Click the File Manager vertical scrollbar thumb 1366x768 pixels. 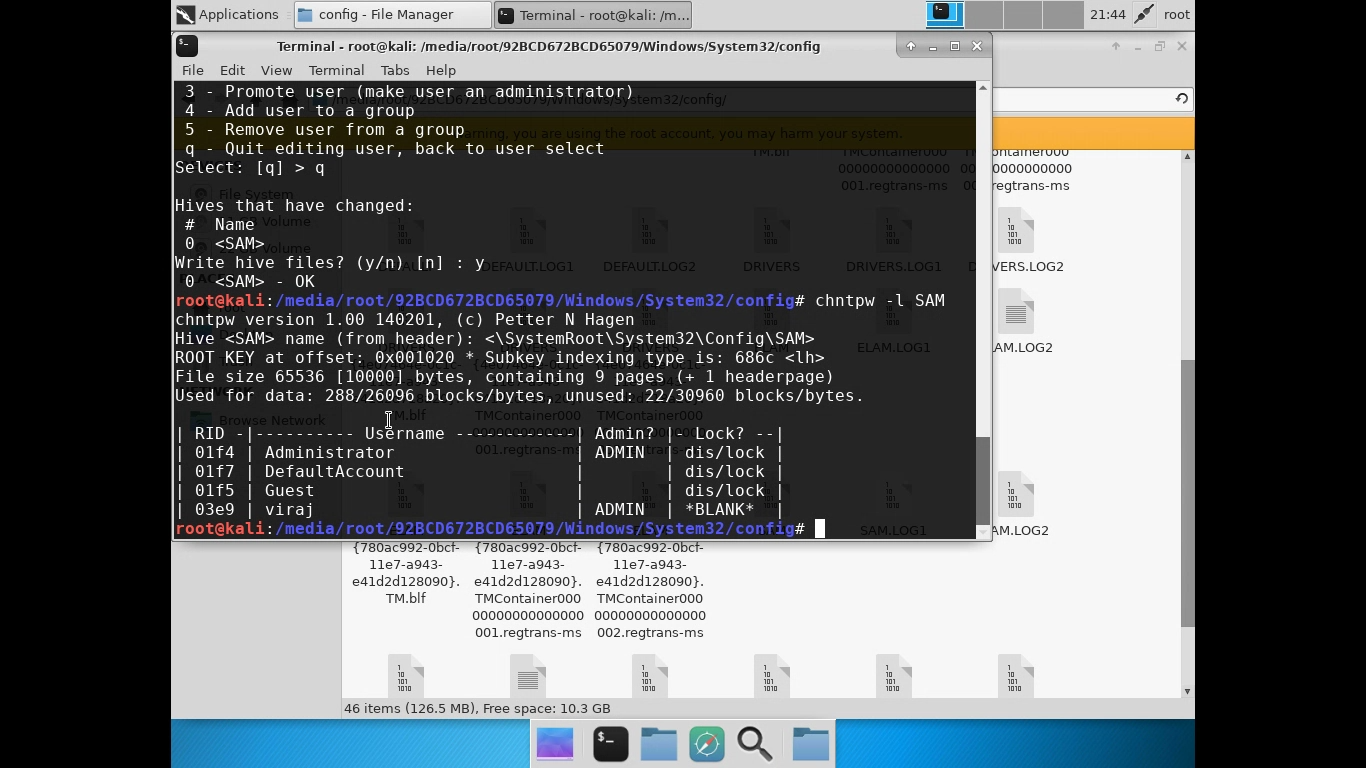(x=1188, y=493)
